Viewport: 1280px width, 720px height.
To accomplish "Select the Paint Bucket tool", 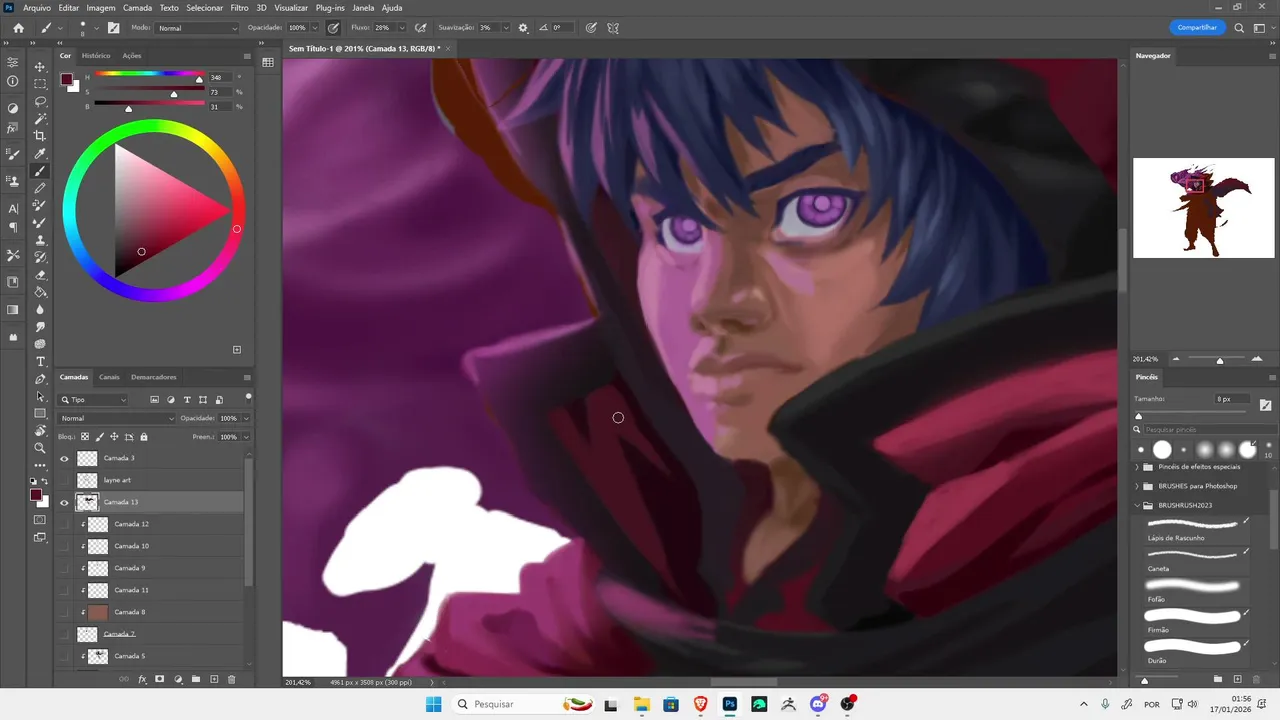I will tap(40, 292).
